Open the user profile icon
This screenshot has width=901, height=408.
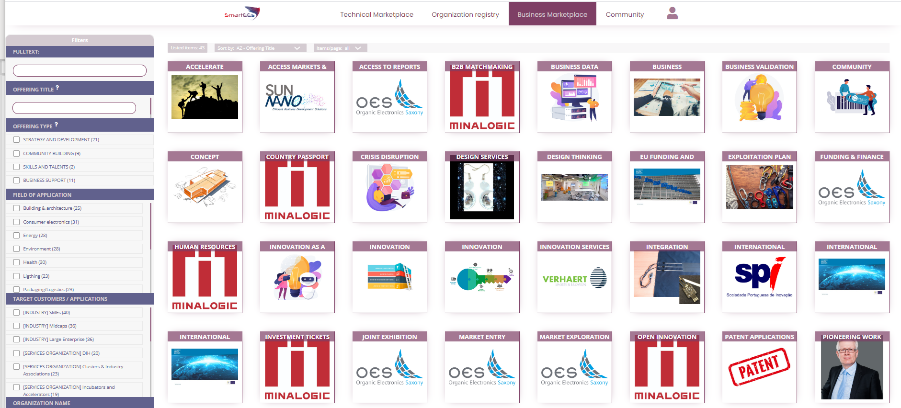pyautogui.click(x=672, y=14)
